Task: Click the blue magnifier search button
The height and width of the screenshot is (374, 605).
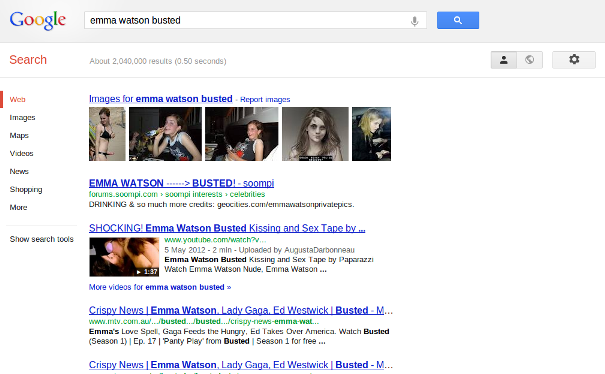Action: tap(458, 20)
